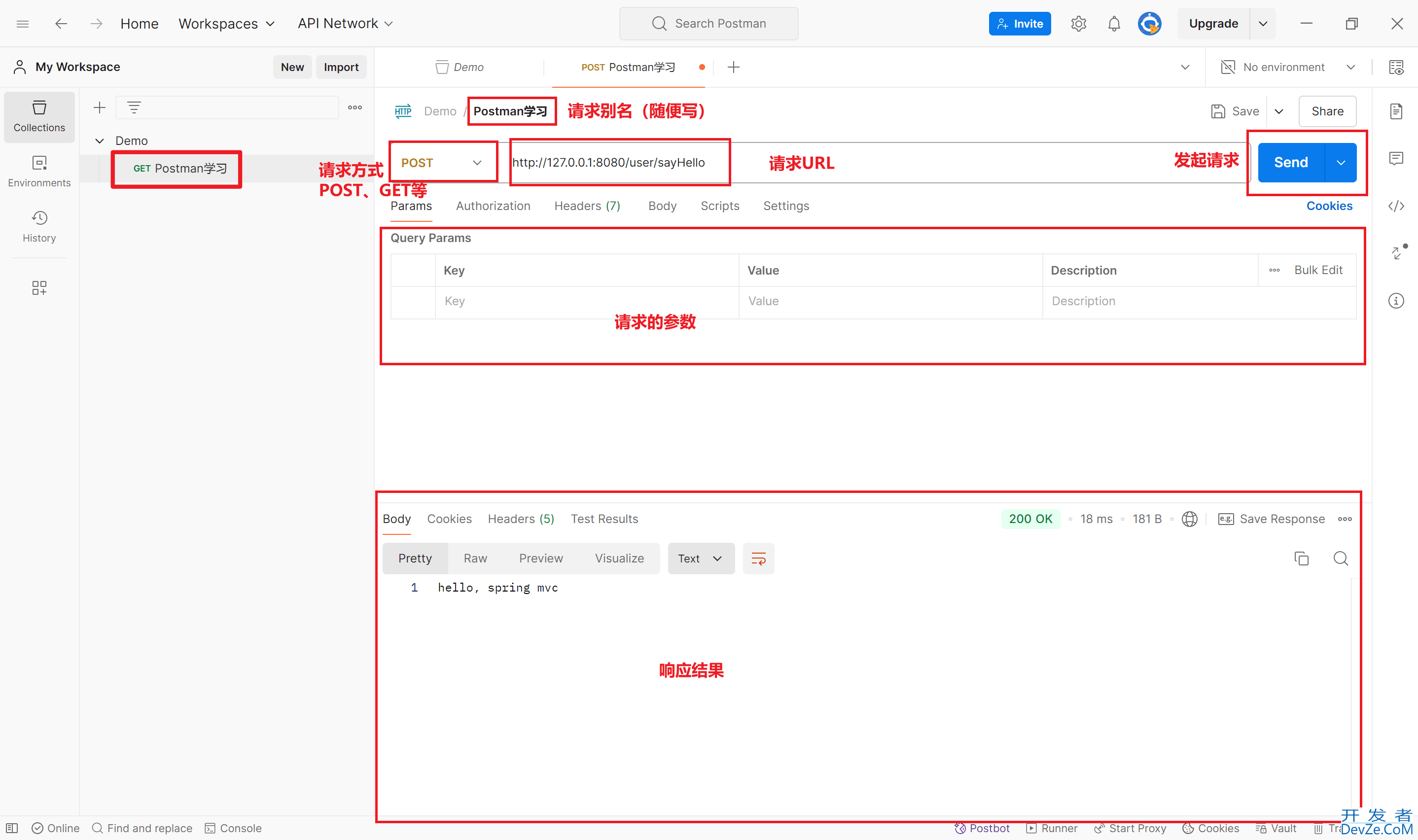
Task: Click the Save request button
Action: [1235, 111]
